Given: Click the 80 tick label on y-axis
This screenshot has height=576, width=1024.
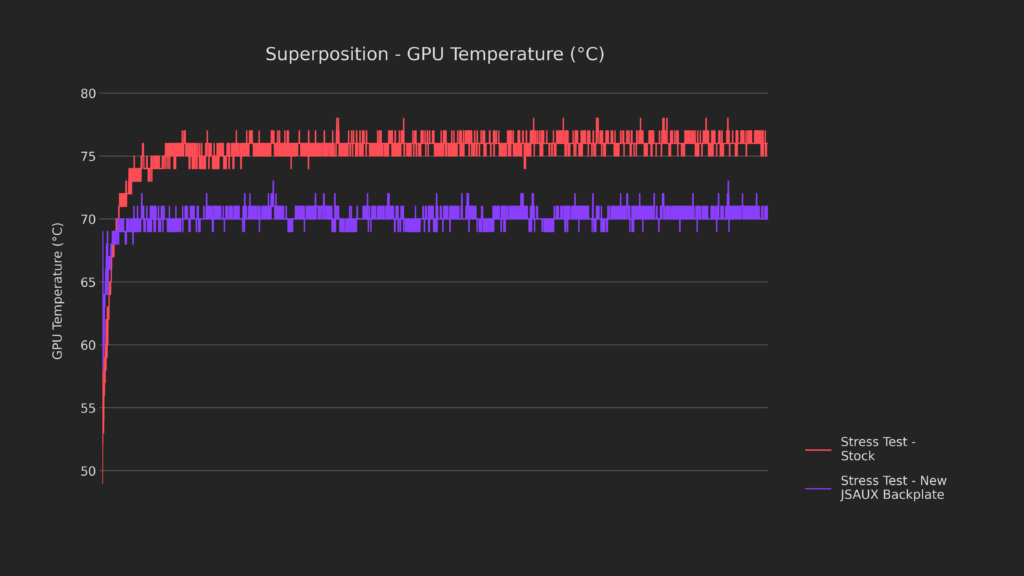Looking at the screenshot, I should 88,94.
